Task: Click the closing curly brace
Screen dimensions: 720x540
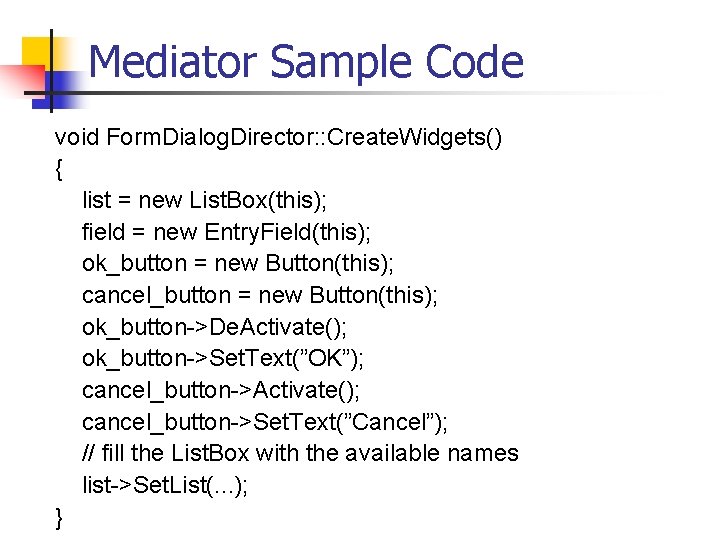Action: tap(60, 517)
